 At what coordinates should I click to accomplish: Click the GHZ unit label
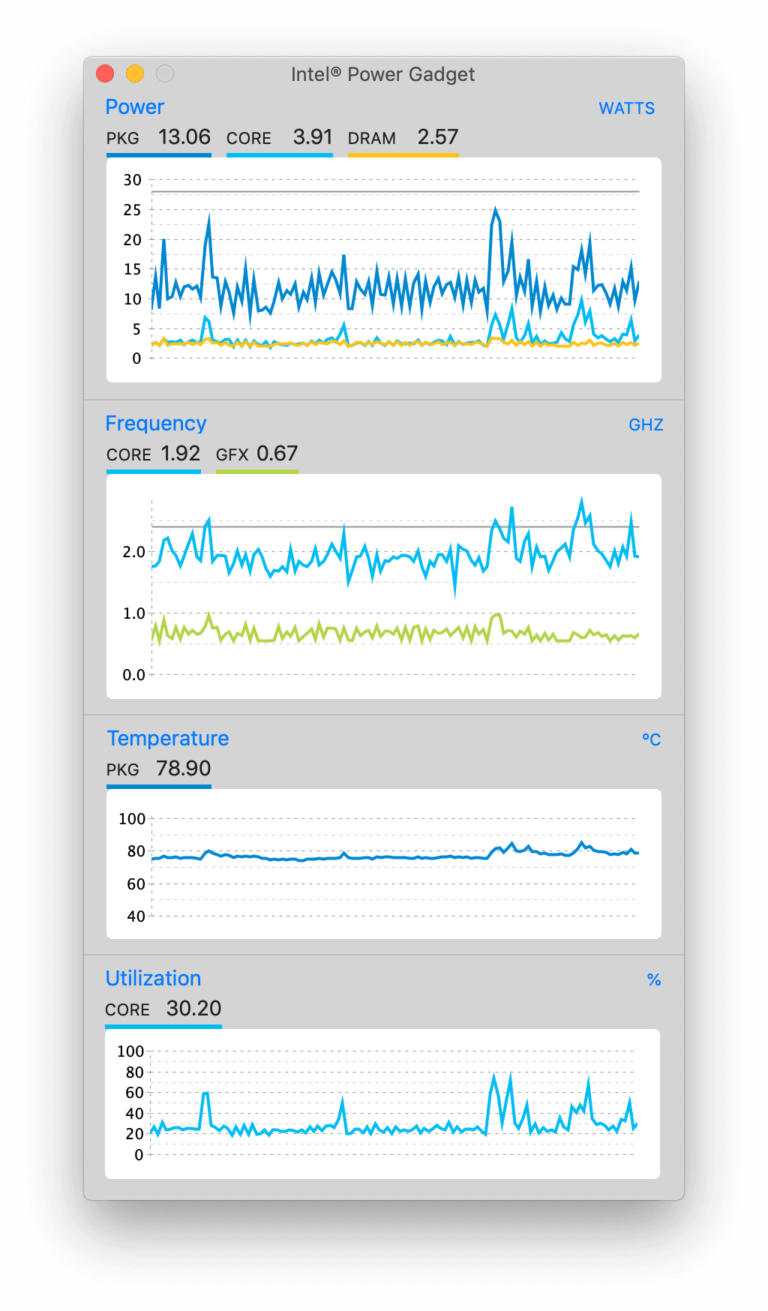coord(646,425)
